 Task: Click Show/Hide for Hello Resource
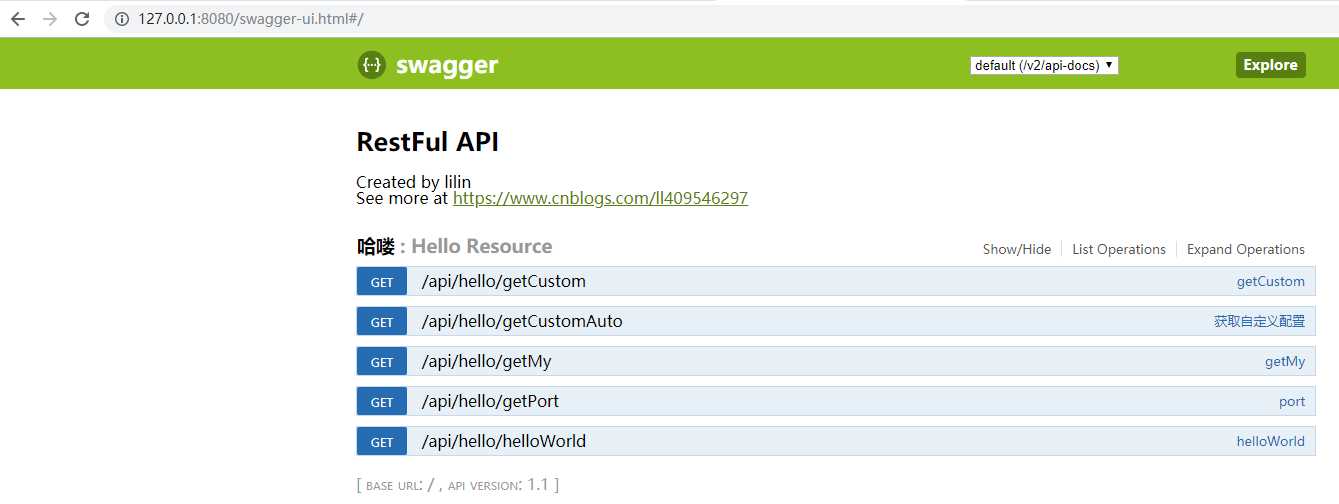click(1017, 250)
